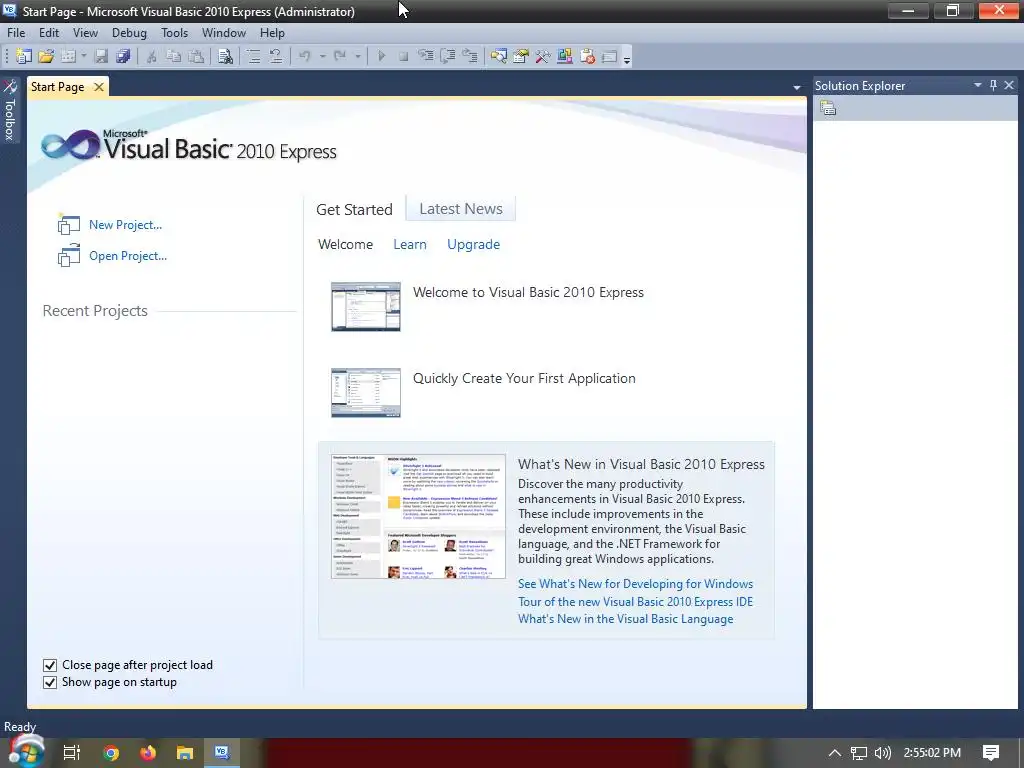This screenshot has height=768, width=1024.
Task: Expand the auto-hidden Toolbox side tab
Action: (x=10, y=110)
